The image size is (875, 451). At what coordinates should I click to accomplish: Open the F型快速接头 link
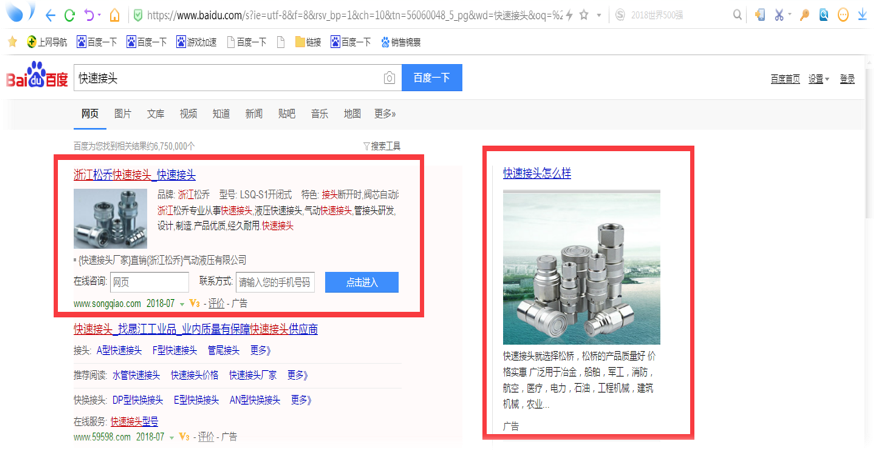point(175,351)
